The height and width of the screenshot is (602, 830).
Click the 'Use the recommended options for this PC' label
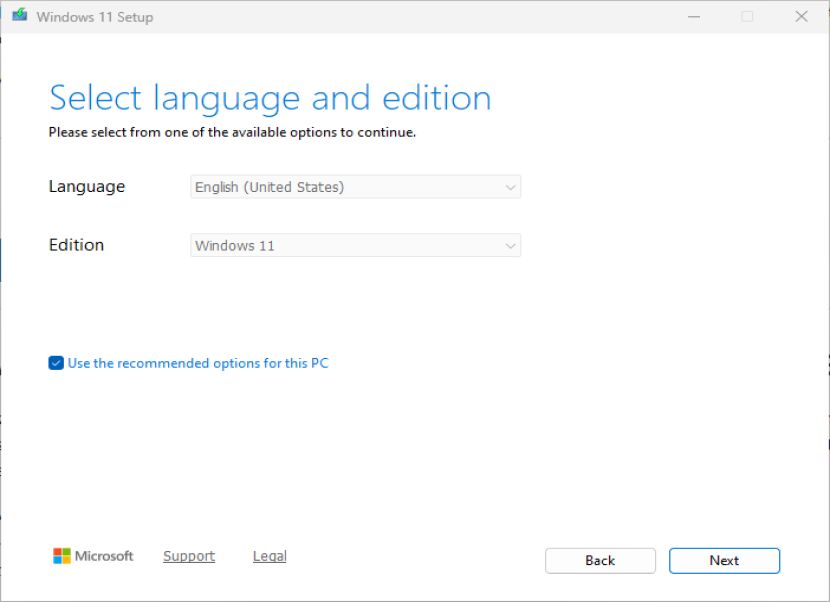point(198,363)
